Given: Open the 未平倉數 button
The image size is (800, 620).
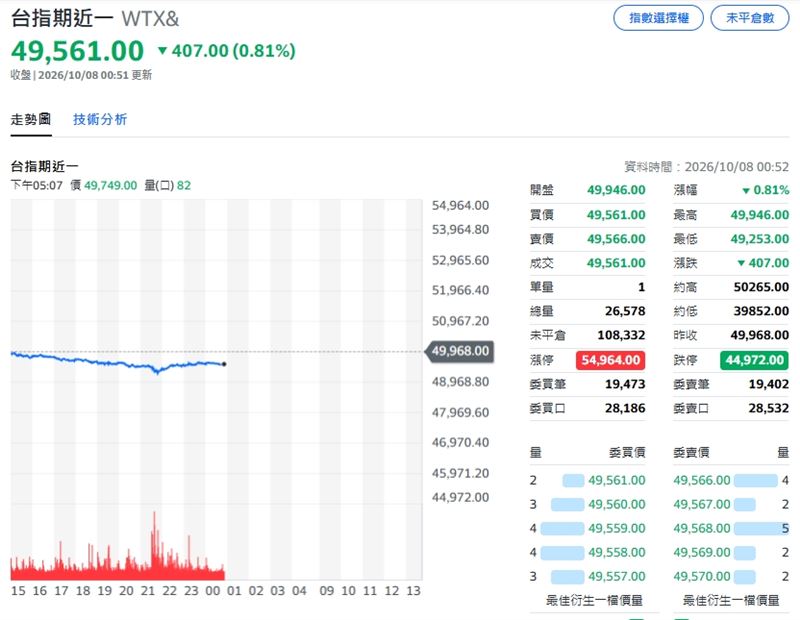Looking at the screenshot, I should pyautogui.click(x=749, y=18).
